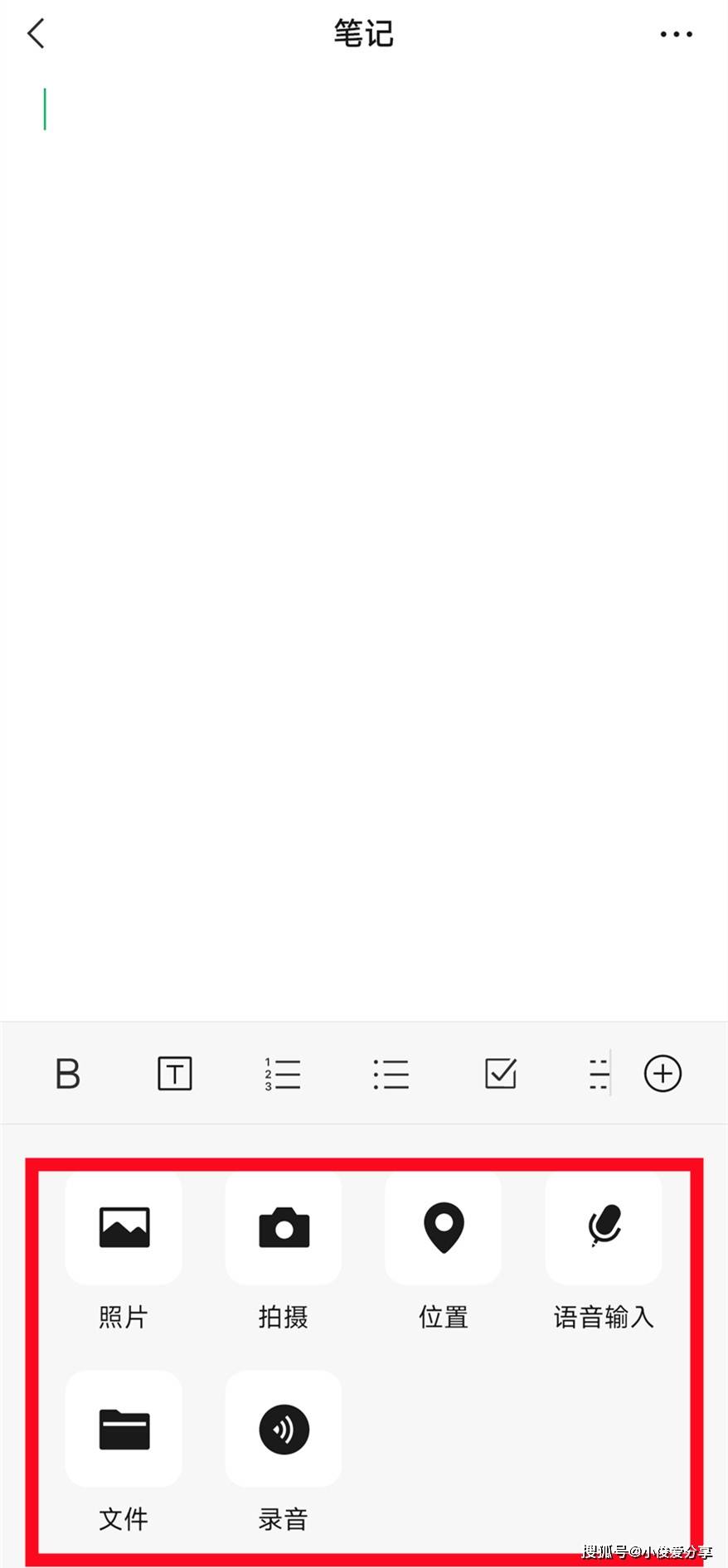
Task: Toggle the plus attachment panel
Action: click(x=663, y=1074)
